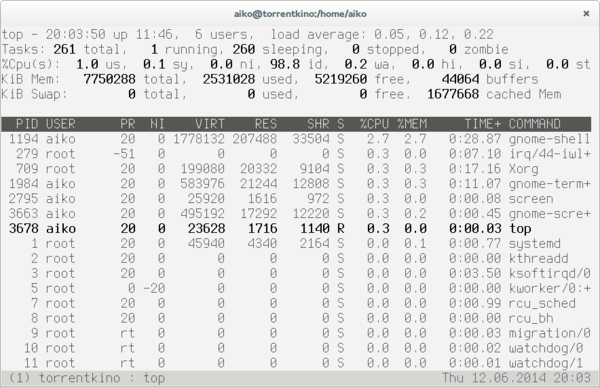Click the load average values
Screen dimensions: 600x387
point(434,34)
